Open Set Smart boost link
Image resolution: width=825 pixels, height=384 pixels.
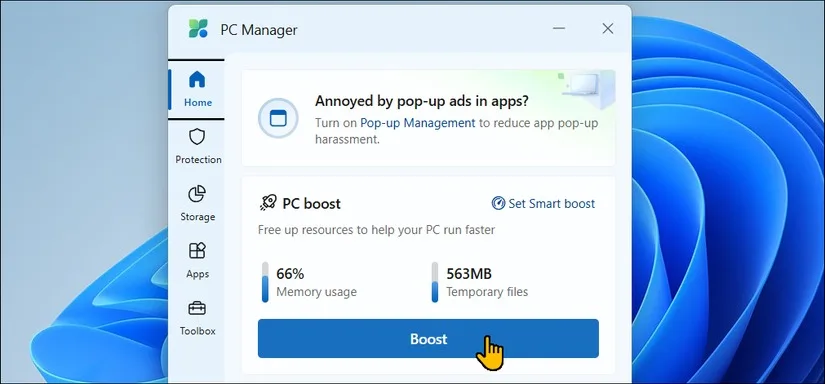tap(551, 204)
